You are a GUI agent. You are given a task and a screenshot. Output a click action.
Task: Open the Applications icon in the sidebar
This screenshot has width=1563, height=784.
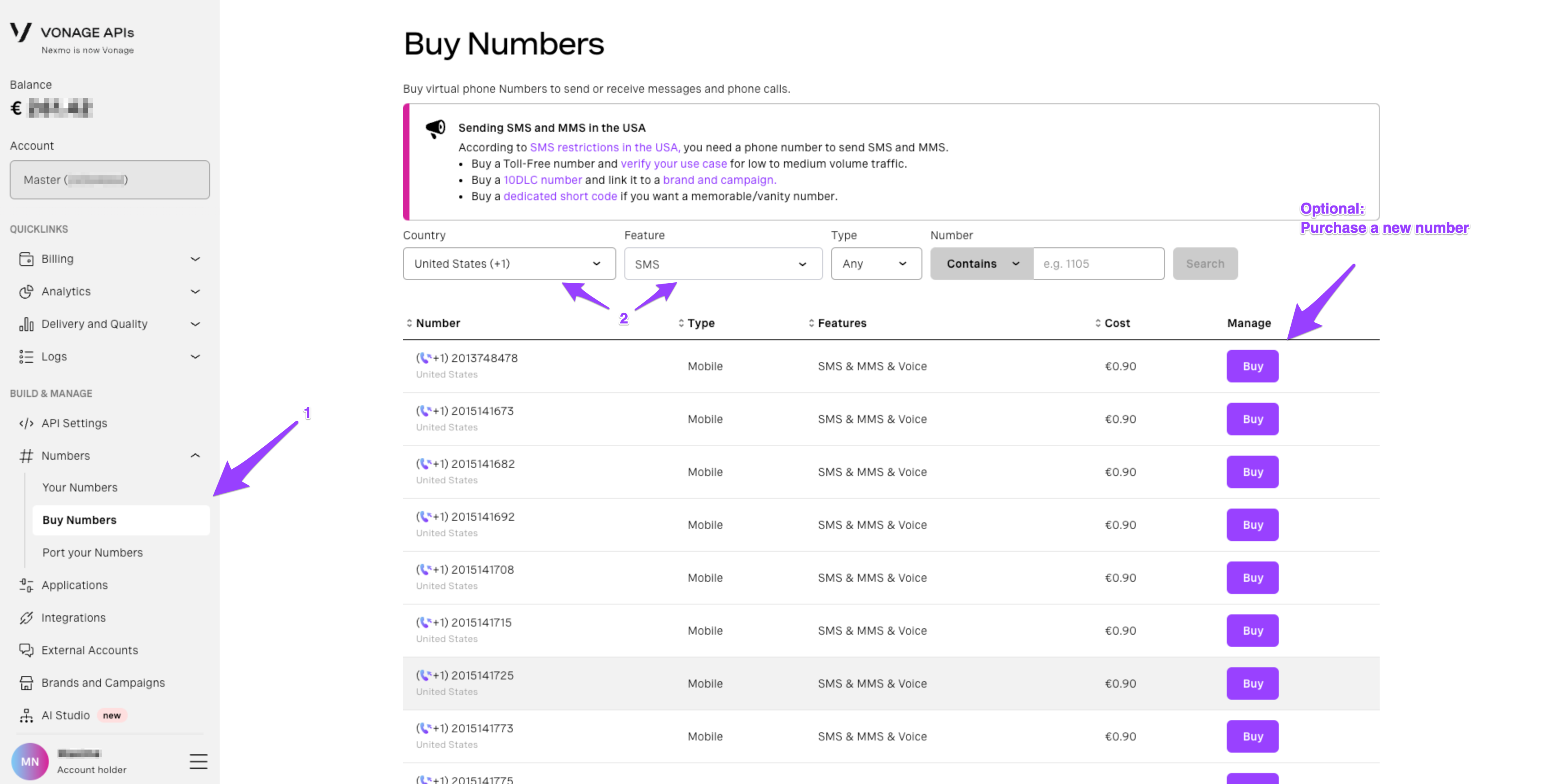coord(26,585)
